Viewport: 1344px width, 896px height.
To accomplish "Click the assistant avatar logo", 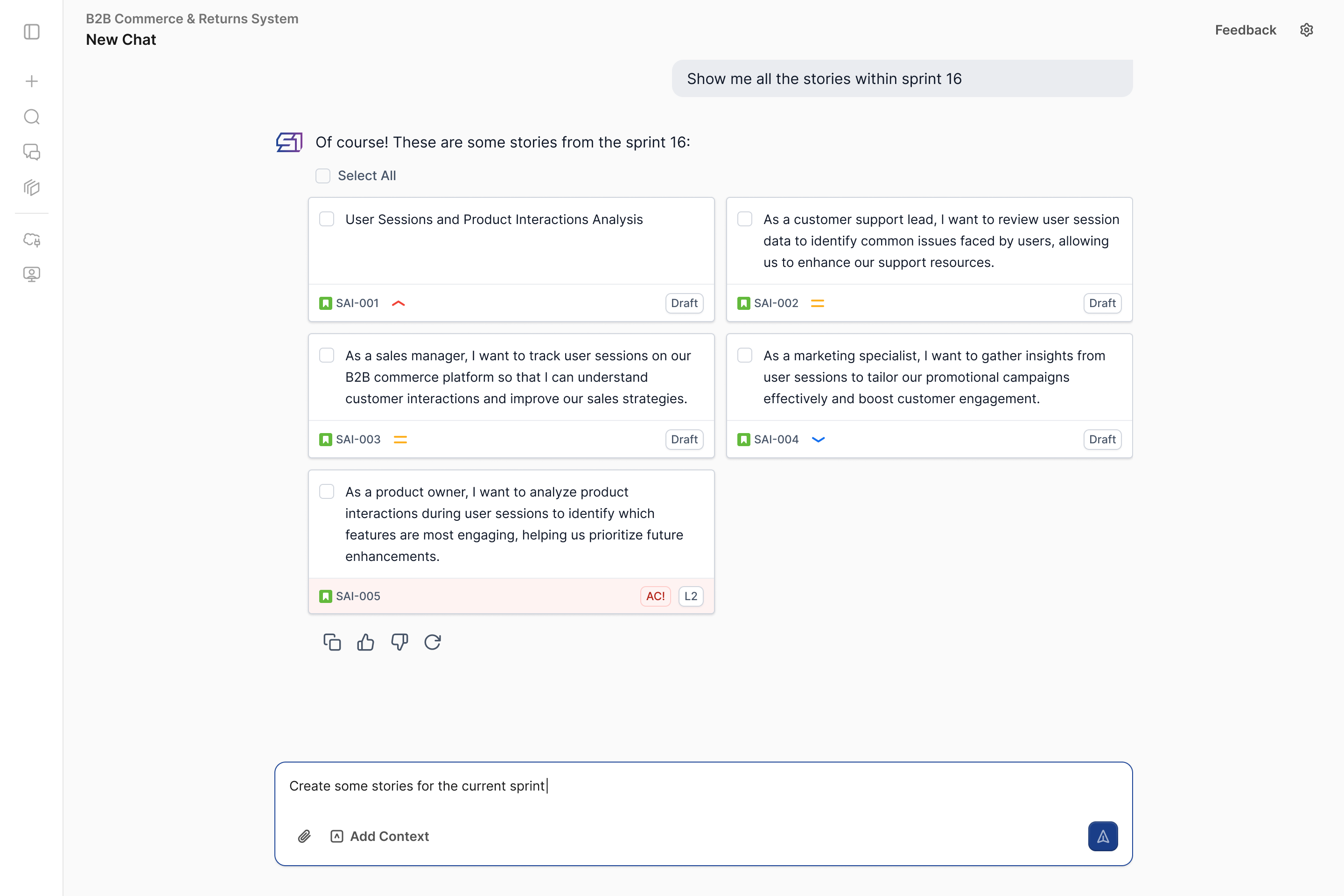I will 289,142.
